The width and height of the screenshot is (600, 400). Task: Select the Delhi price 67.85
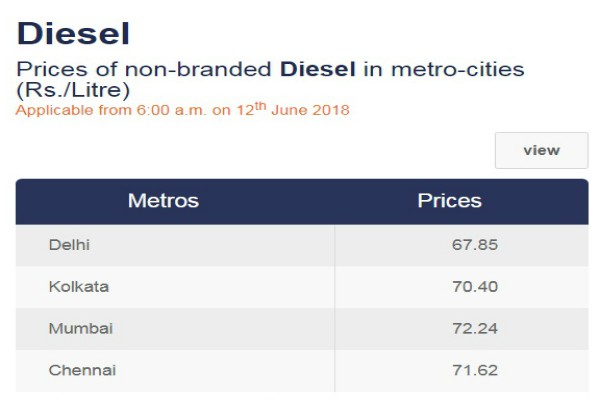(x=475, y=245)
